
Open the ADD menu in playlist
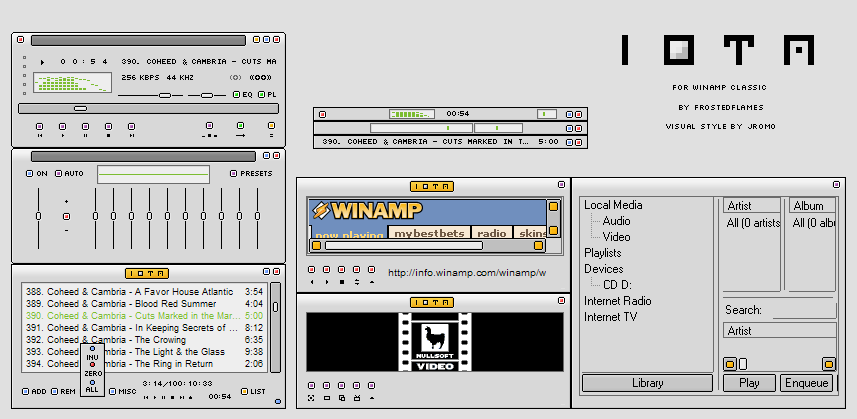(x=34, y=392)
